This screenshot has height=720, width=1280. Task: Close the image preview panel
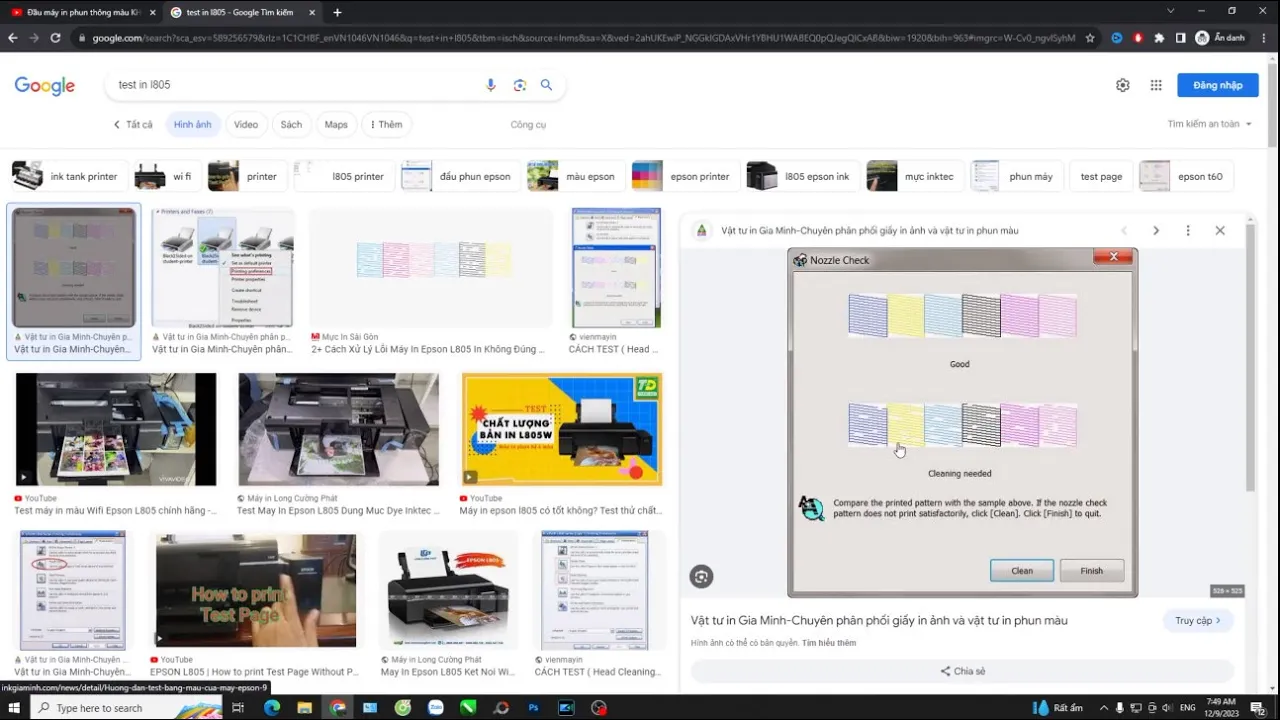click(1220, 230)
